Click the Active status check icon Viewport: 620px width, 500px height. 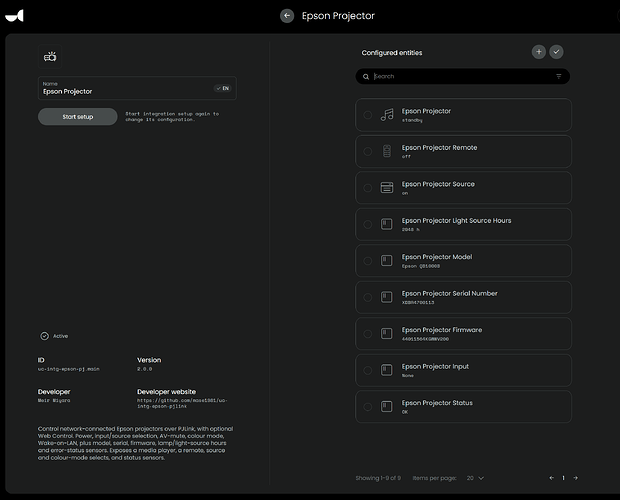tap(44, 336)
